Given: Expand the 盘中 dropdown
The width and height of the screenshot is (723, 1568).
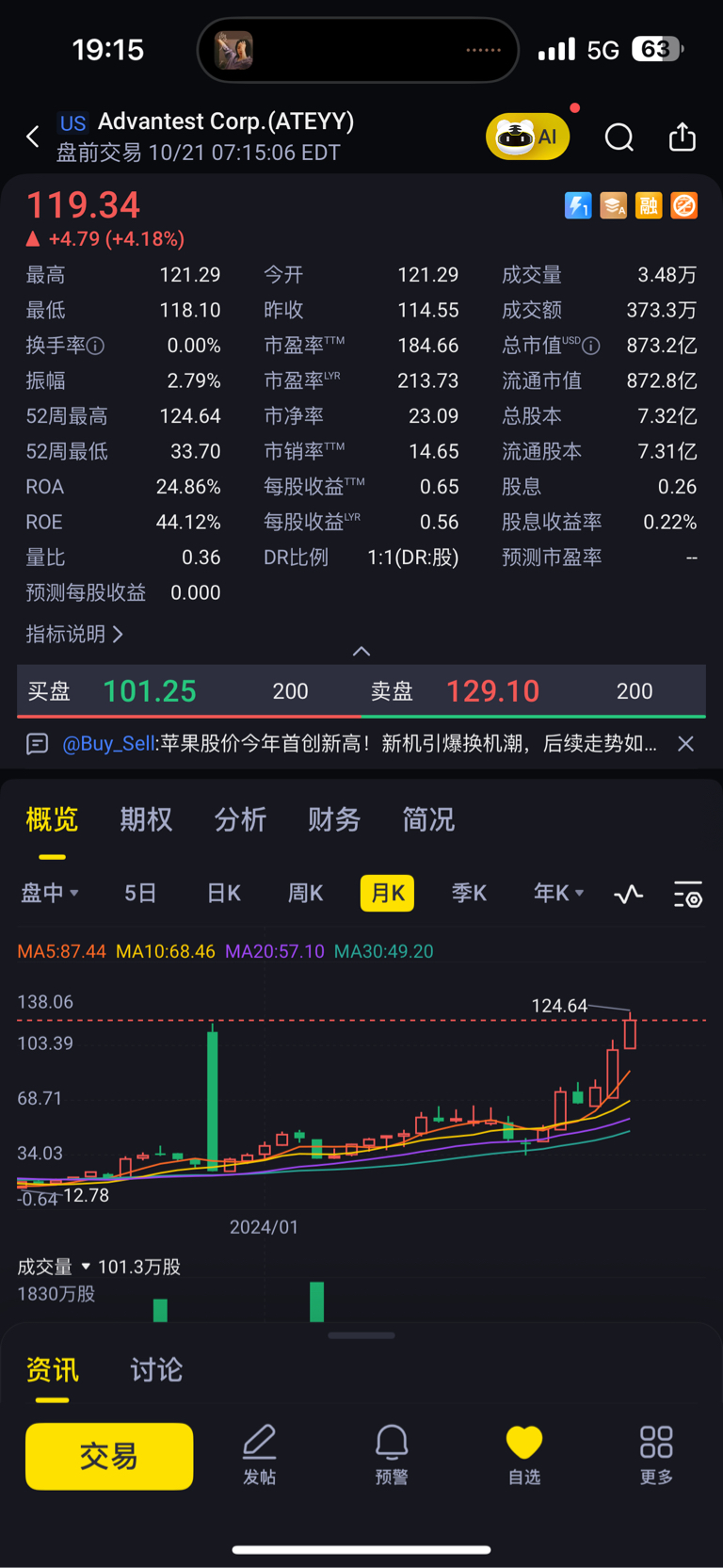Looking at the screenshot, I should (50, 893).
